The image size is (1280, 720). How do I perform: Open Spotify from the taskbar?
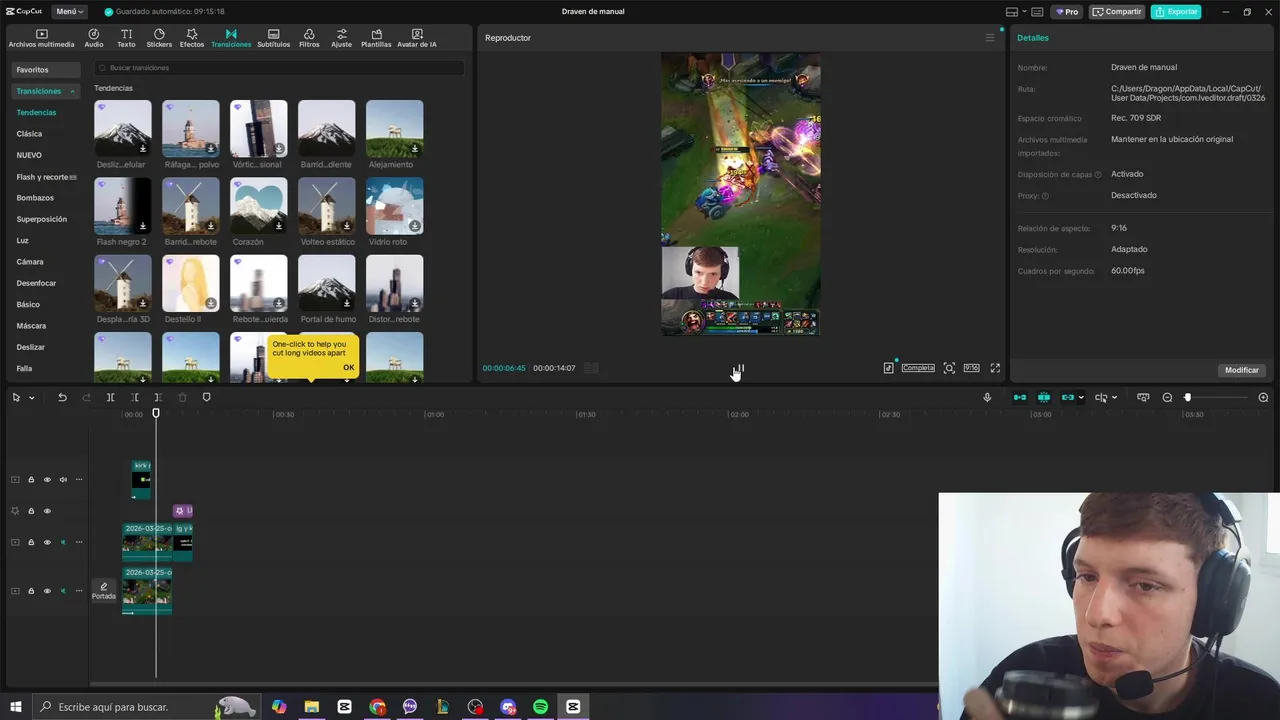540,707
